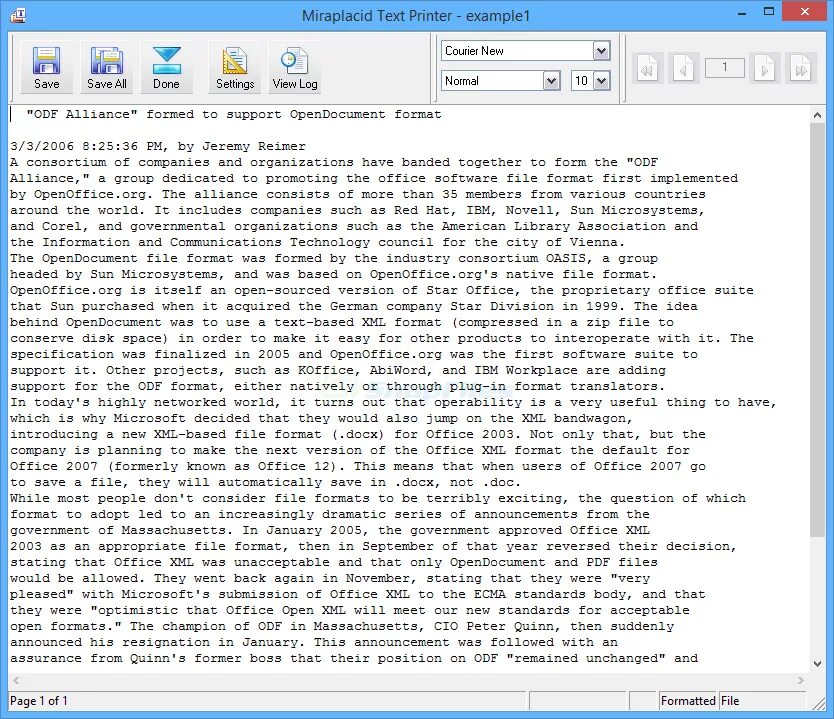Click the scrollbar up arrow

click(x=817, y=113)
